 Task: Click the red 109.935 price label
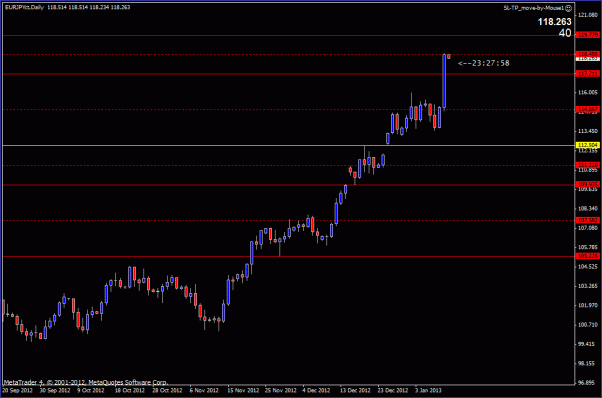coord(588,185)
